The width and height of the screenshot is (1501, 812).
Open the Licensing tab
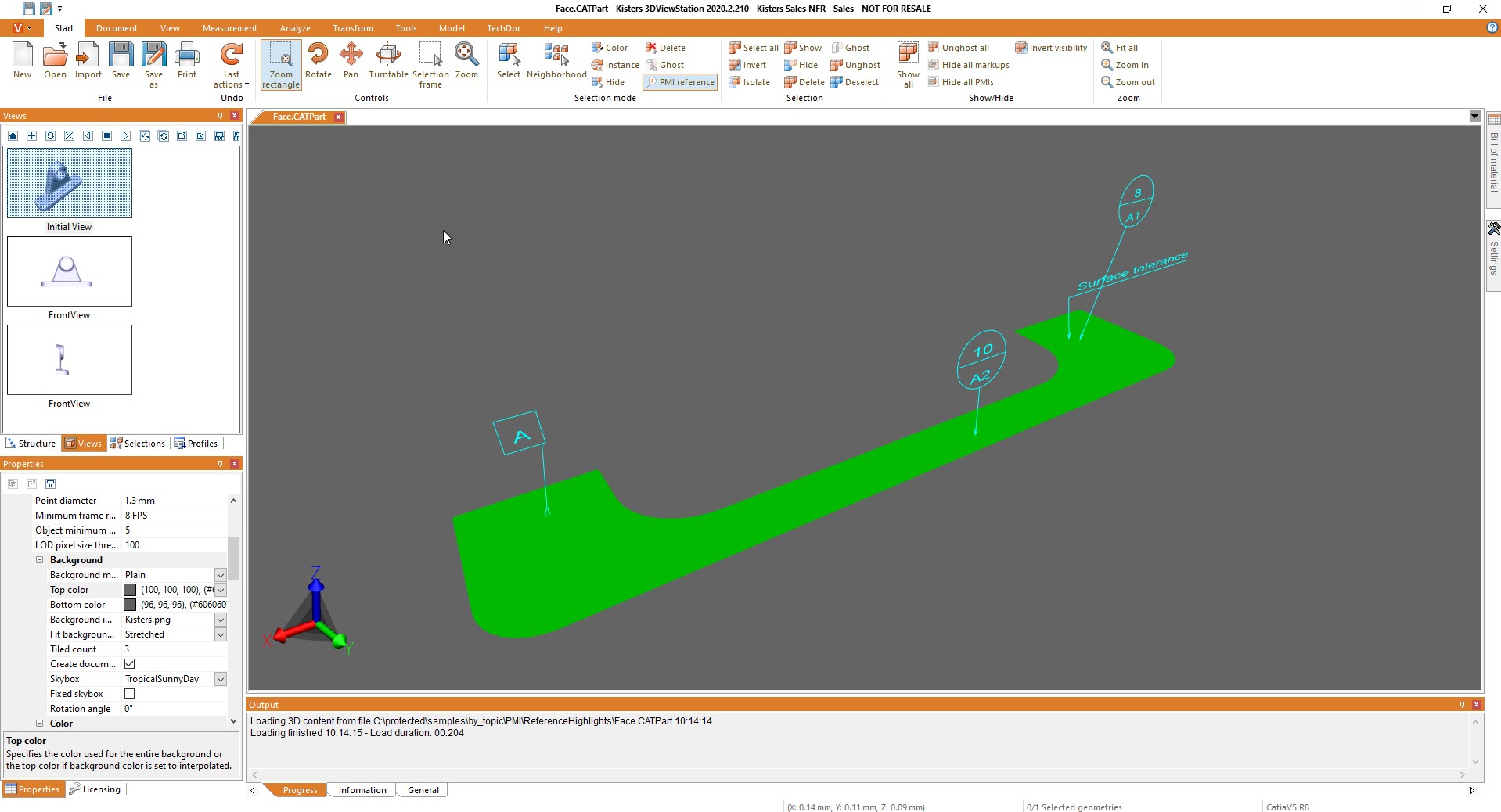tap(95, 789)
